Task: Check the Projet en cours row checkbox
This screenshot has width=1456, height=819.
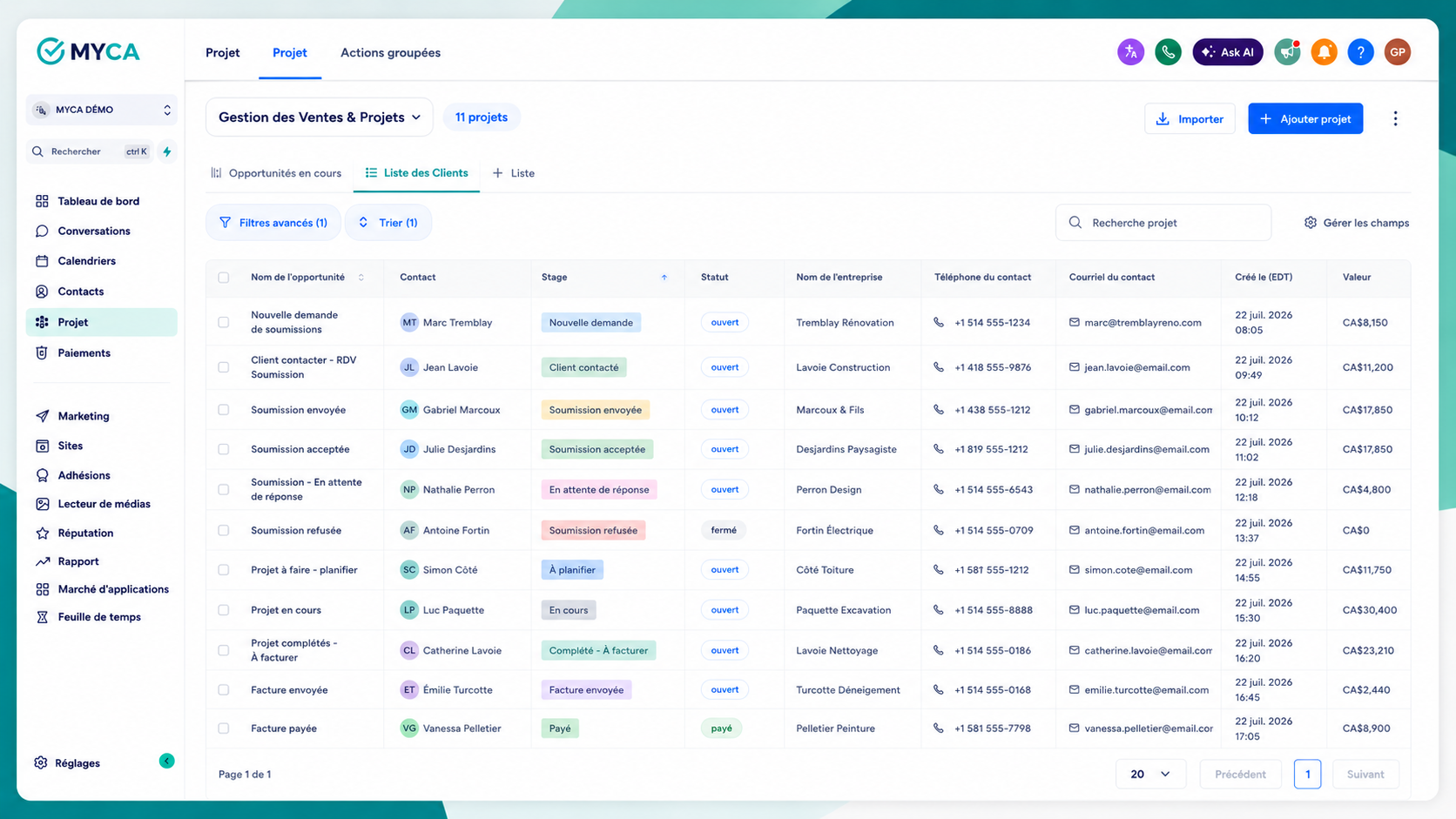Action: [x=224, y=610]
